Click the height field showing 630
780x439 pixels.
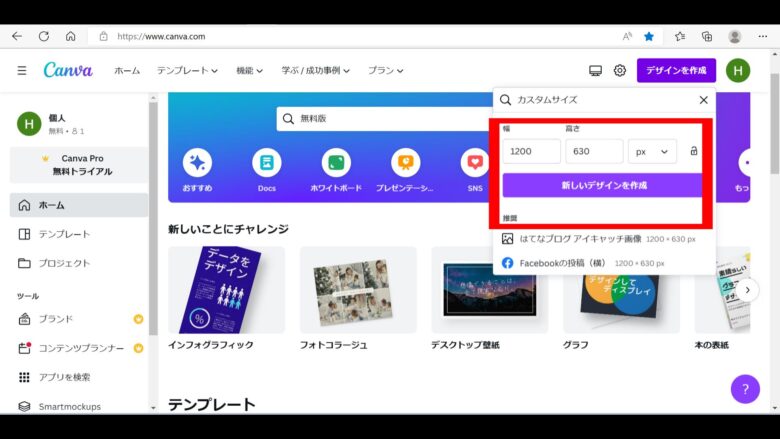pos(594,151)
